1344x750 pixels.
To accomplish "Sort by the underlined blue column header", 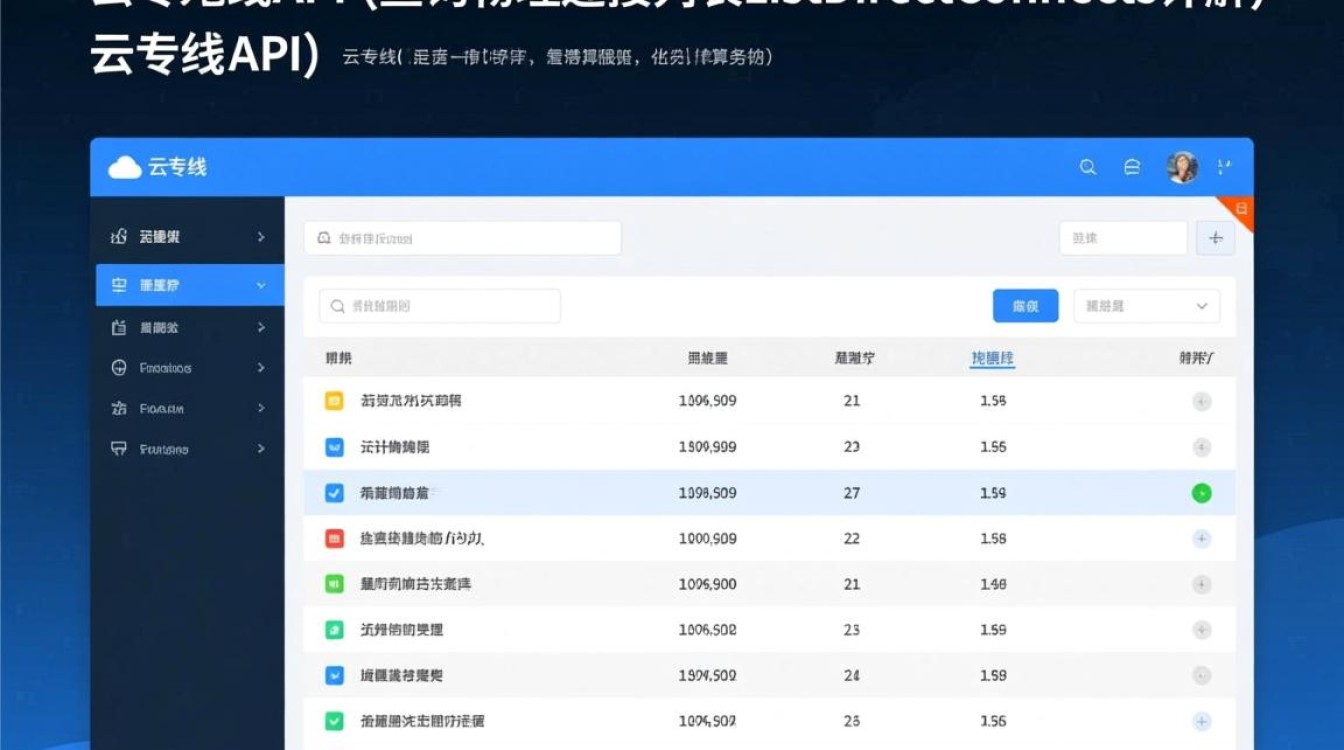I will (x=991, y=357).
